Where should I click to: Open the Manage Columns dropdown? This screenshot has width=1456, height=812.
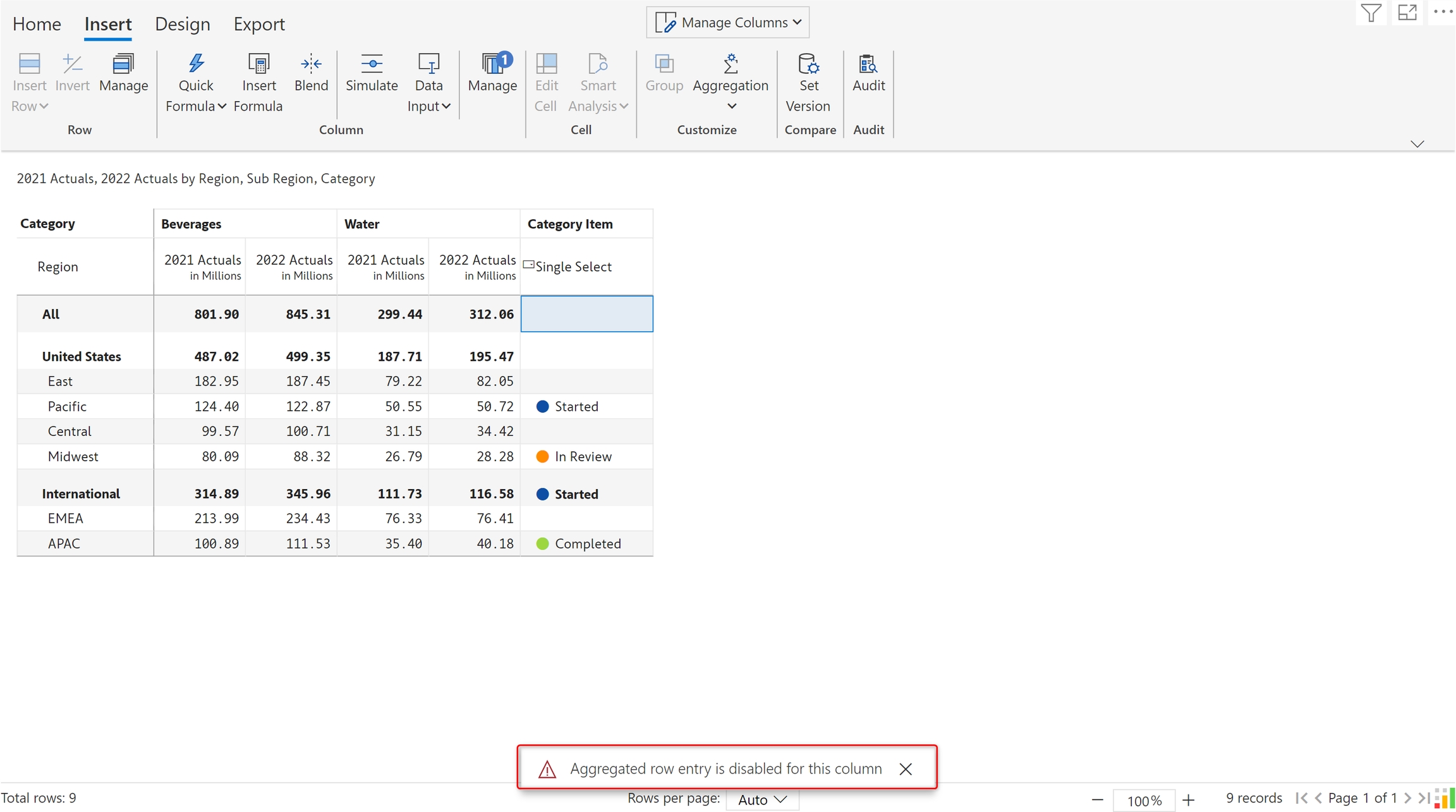(x=728, y=23)
